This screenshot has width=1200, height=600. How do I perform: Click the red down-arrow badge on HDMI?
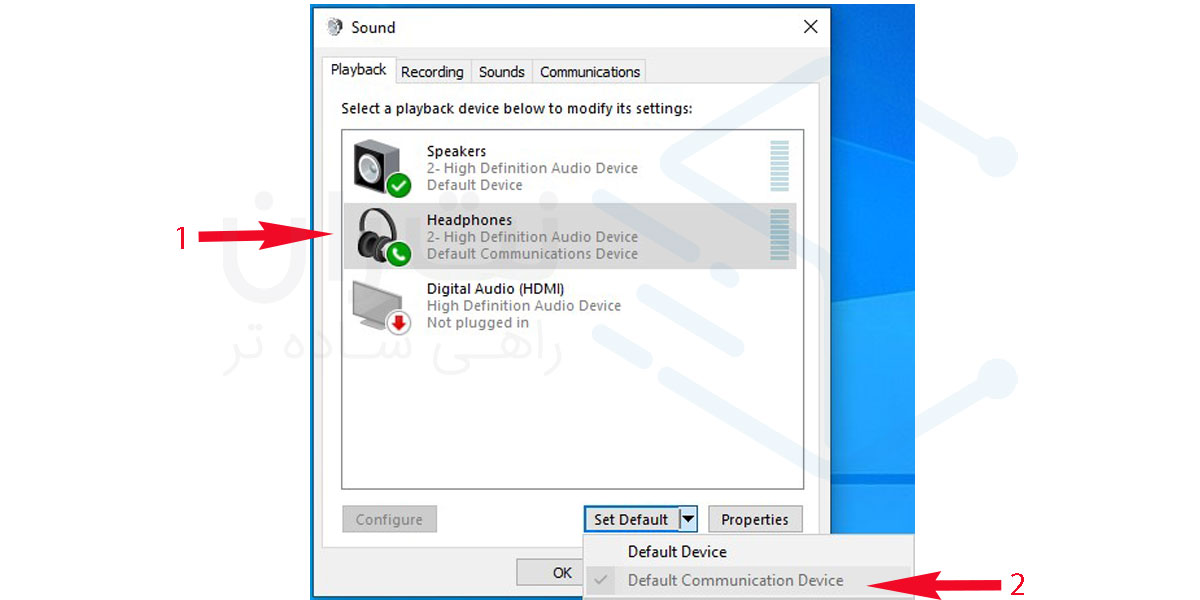[399, 322]
